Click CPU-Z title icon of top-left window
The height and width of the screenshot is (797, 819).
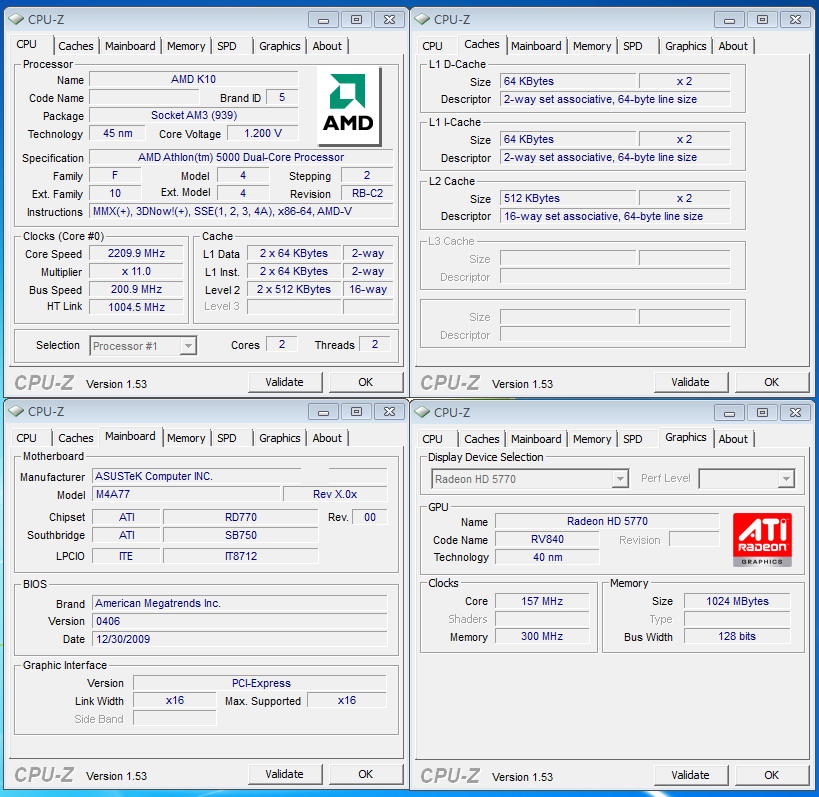16,19
